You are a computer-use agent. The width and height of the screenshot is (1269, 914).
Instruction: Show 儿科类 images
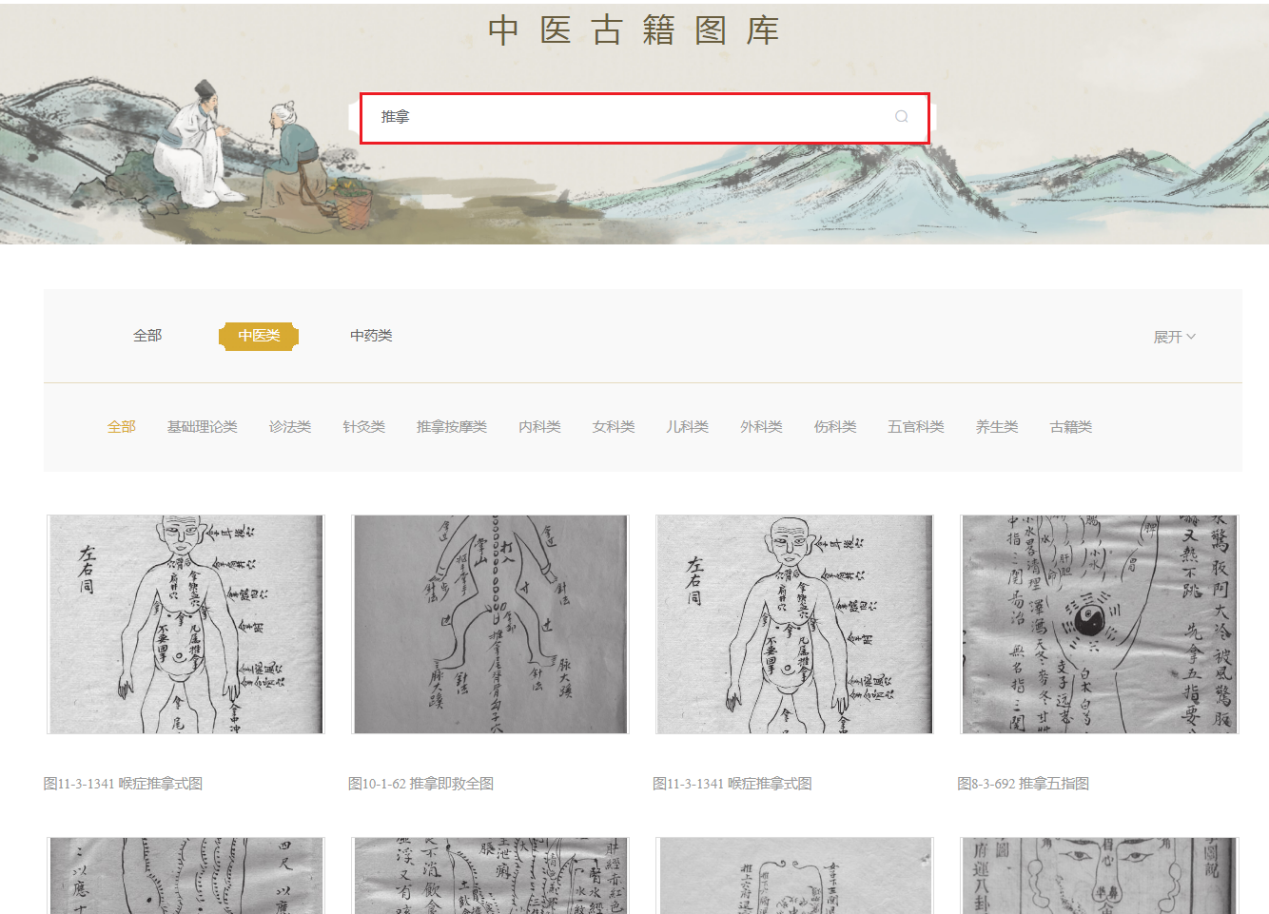[688, 427]
